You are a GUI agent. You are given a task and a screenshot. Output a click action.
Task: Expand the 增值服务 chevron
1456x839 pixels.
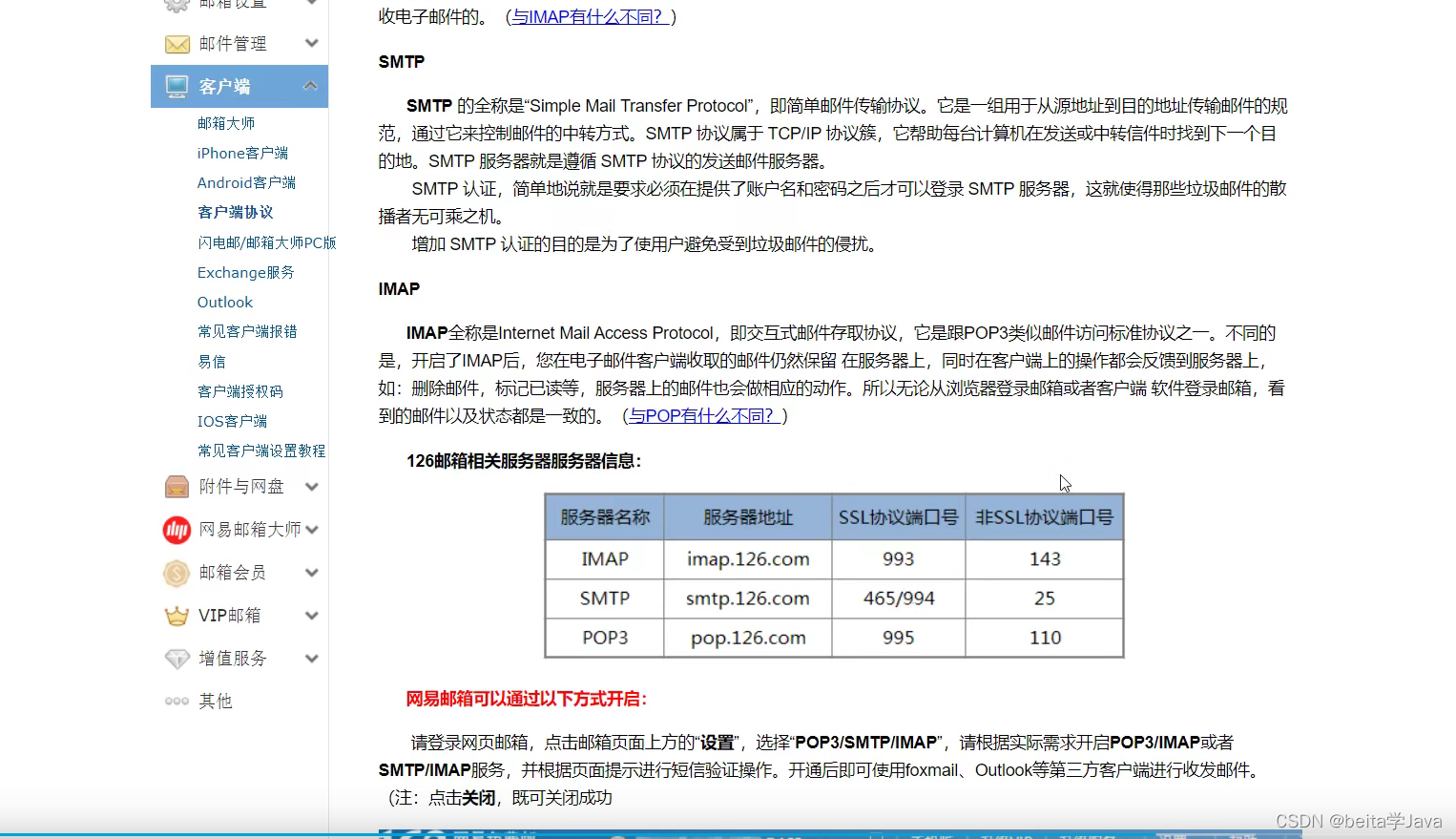tap(311, 659)
